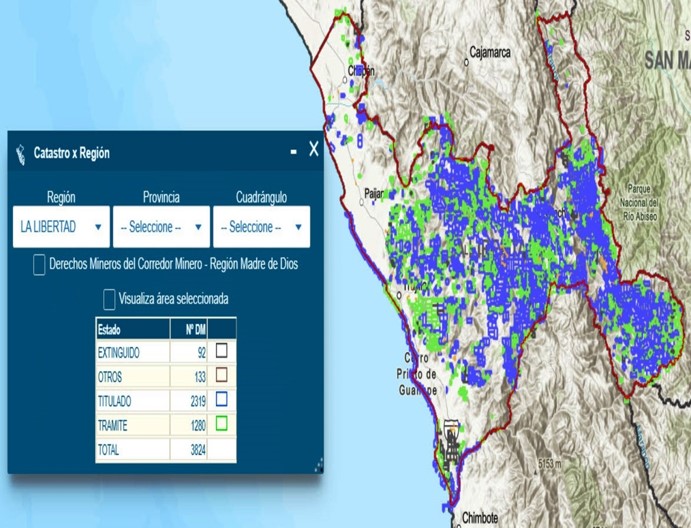691x528 pixels.
Task: Click the pickaxe icon in the panel title
Action: (20, 154)
